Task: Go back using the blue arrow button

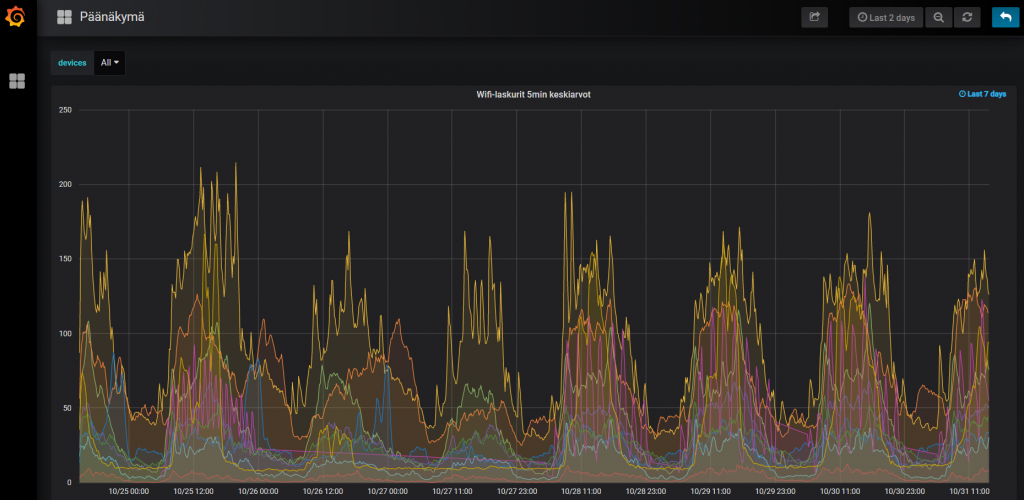Action: coord(1004,17)
